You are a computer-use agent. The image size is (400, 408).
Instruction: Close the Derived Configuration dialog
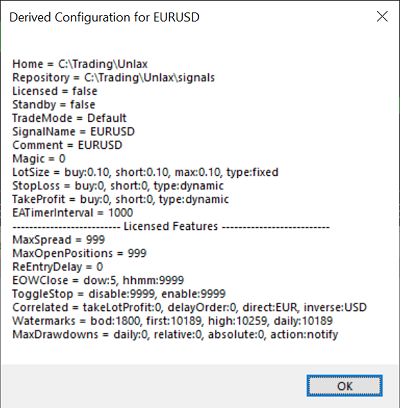[382, 16]
